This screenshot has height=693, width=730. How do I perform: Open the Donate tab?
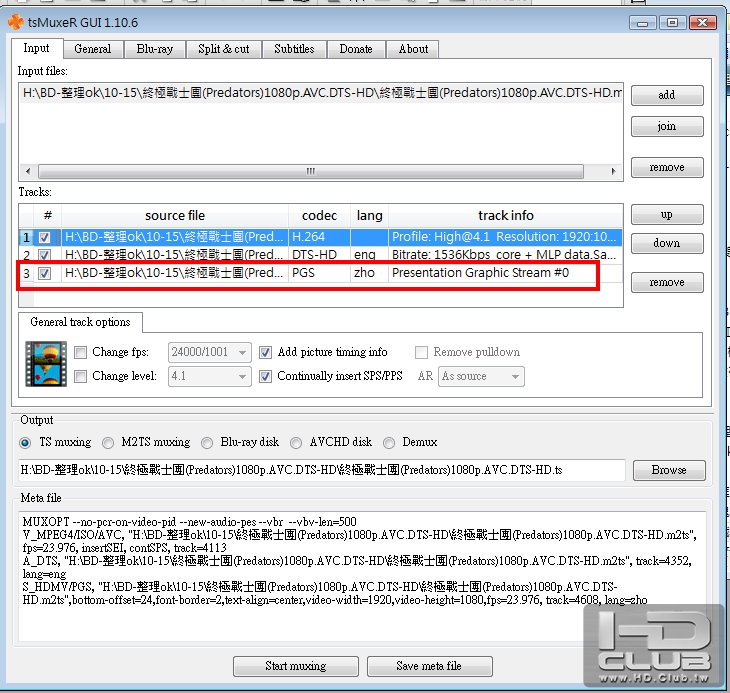pyautogui.click(x=356, y=49)
